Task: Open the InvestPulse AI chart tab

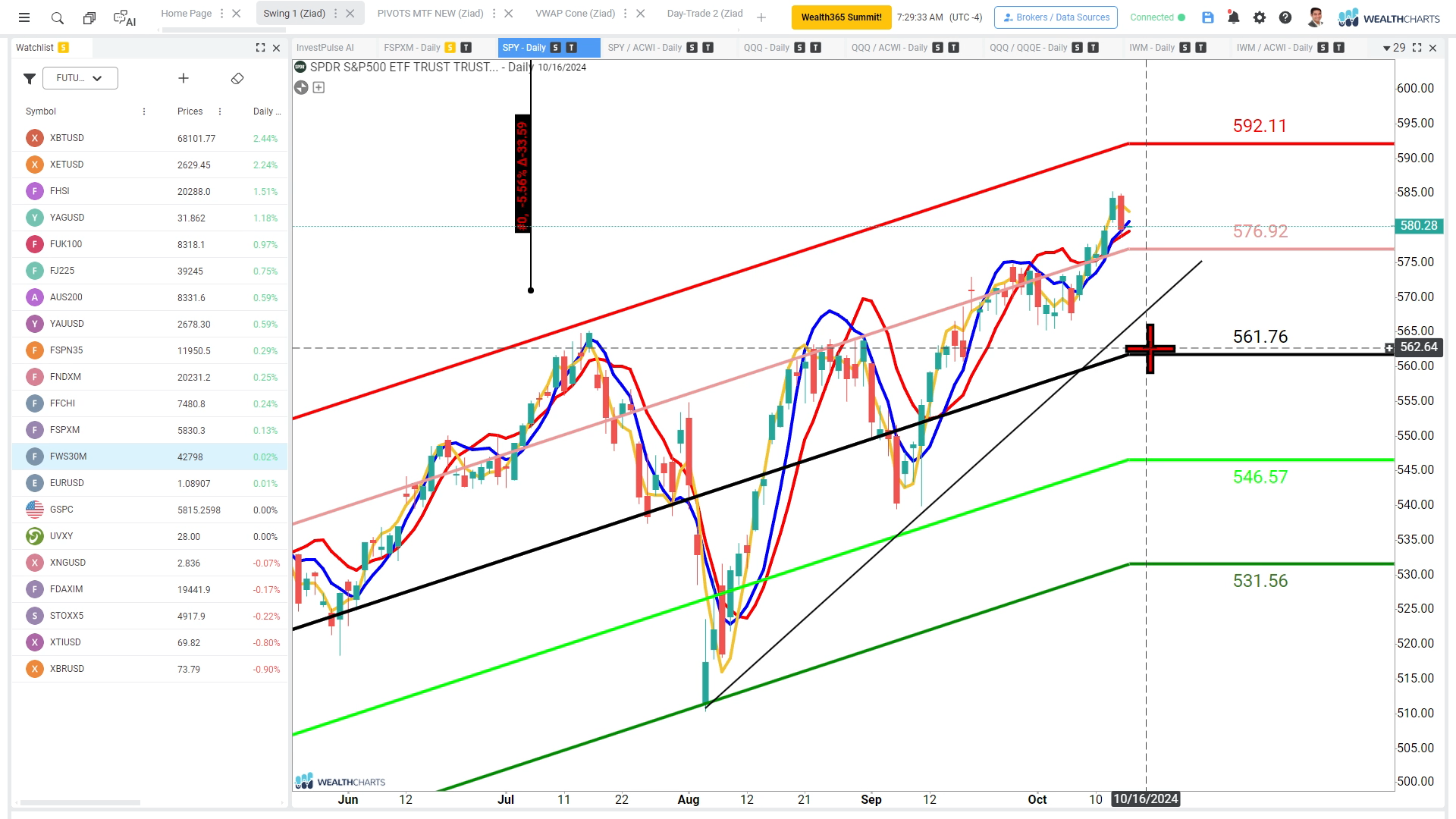Action: pyautogui.click(x=325, y=48)
